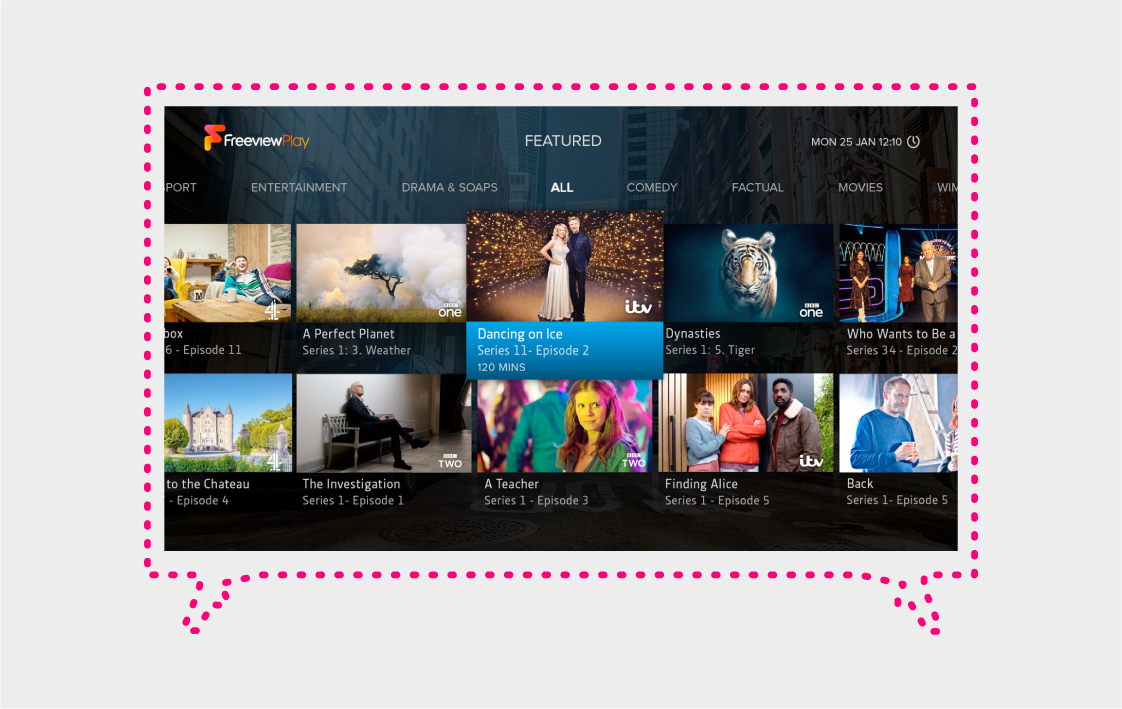Click 'Series 1: 5. Tiger' subtitle
This screenshot has width=1122, height=709.
710,350
